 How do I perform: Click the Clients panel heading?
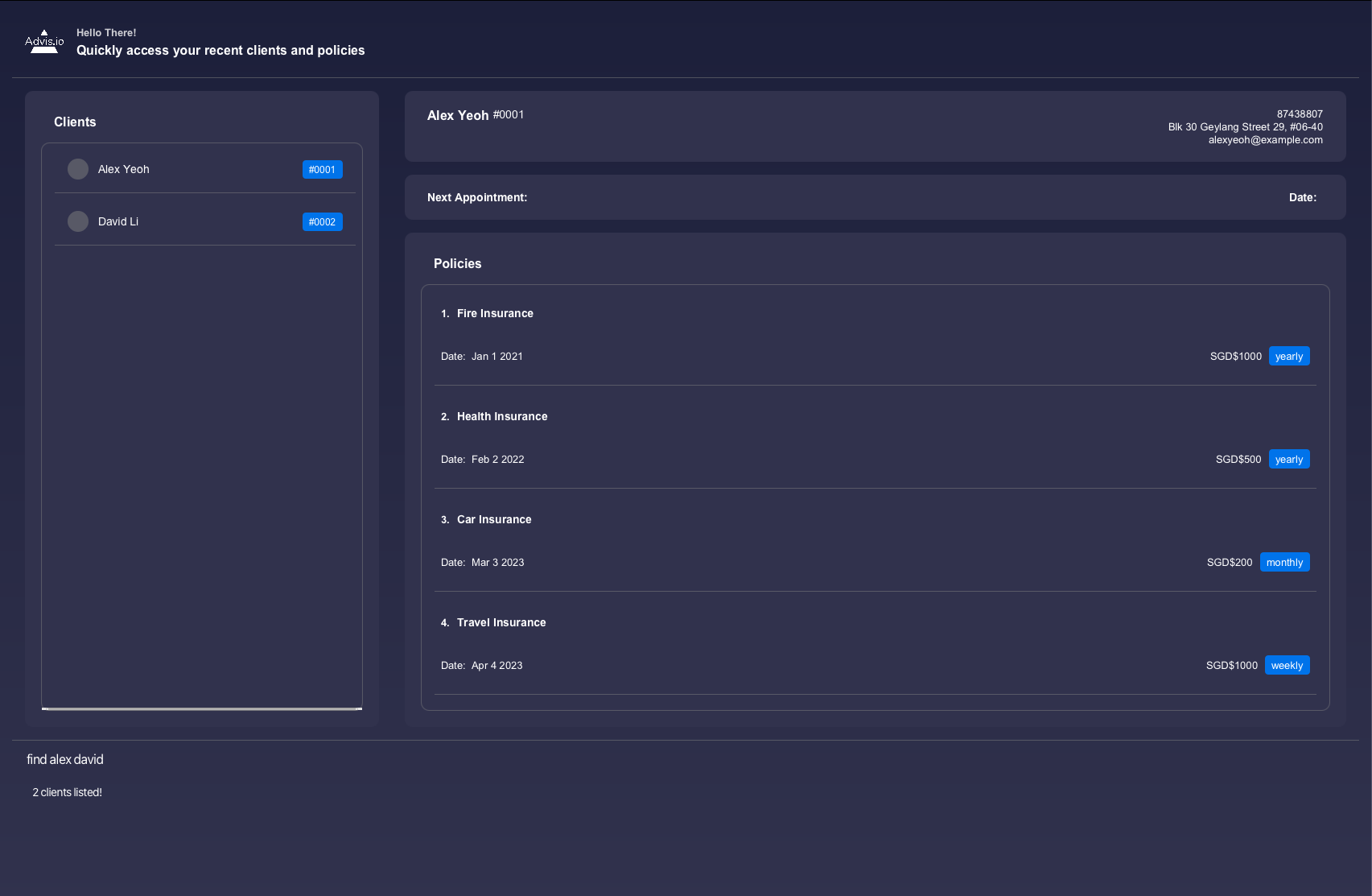(75, 122)
